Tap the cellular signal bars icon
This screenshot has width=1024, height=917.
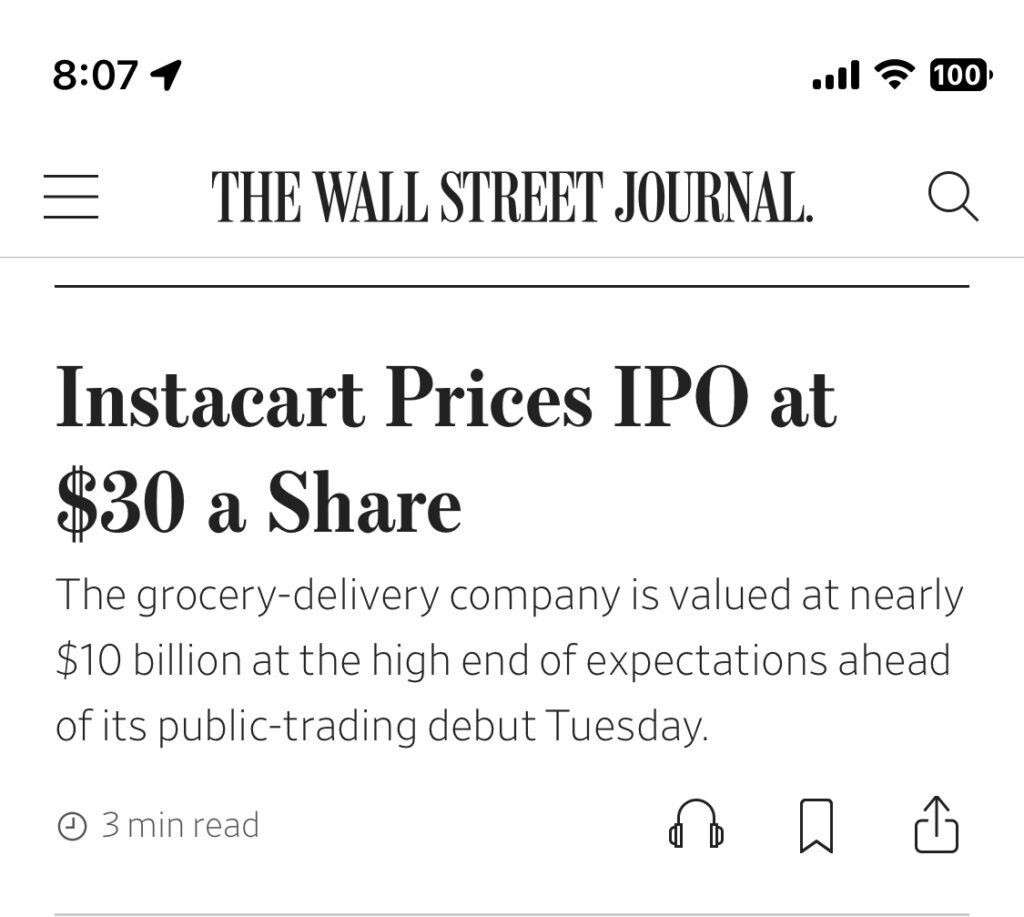836,74
